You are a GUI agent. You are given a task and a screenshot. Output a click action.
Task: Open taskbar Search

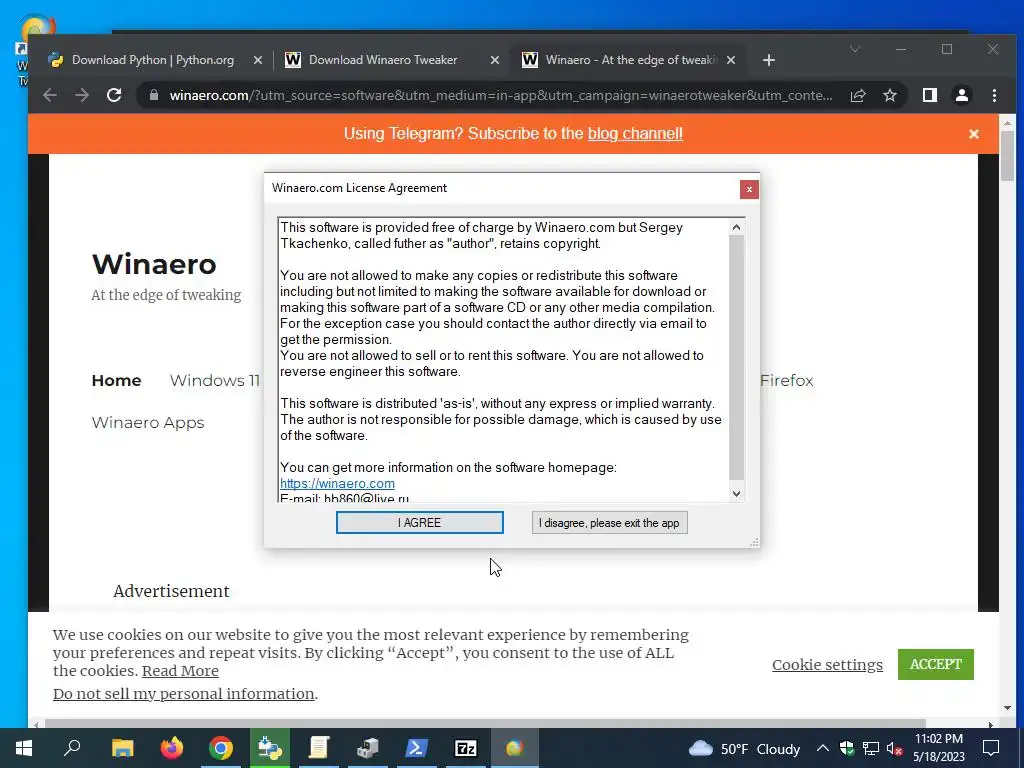click(72, 748)
